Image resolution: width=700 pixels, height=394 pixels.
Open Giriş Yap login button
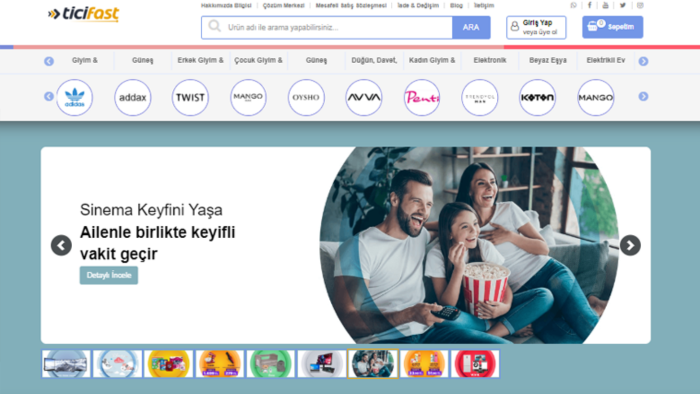pos(536,27)
